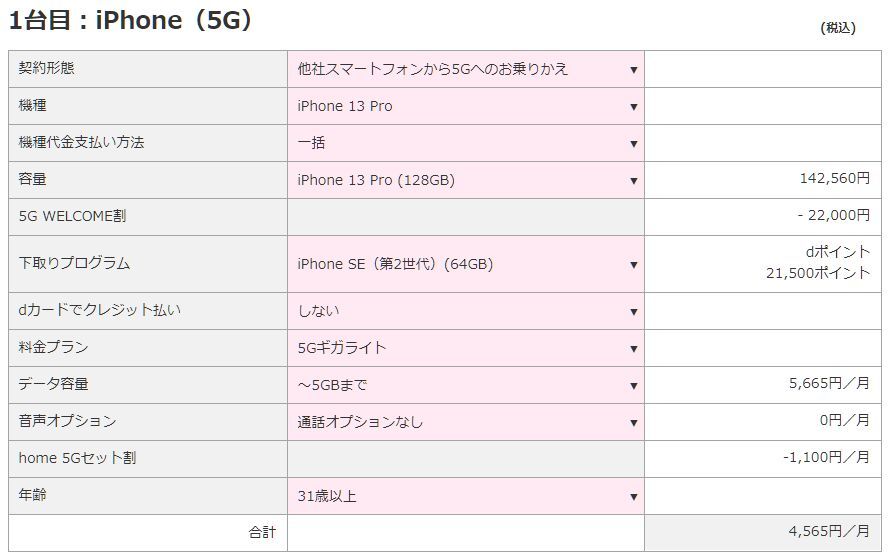
Task: Click the 1台目：iPhone（5G） heading
Action: pos(130,21)
